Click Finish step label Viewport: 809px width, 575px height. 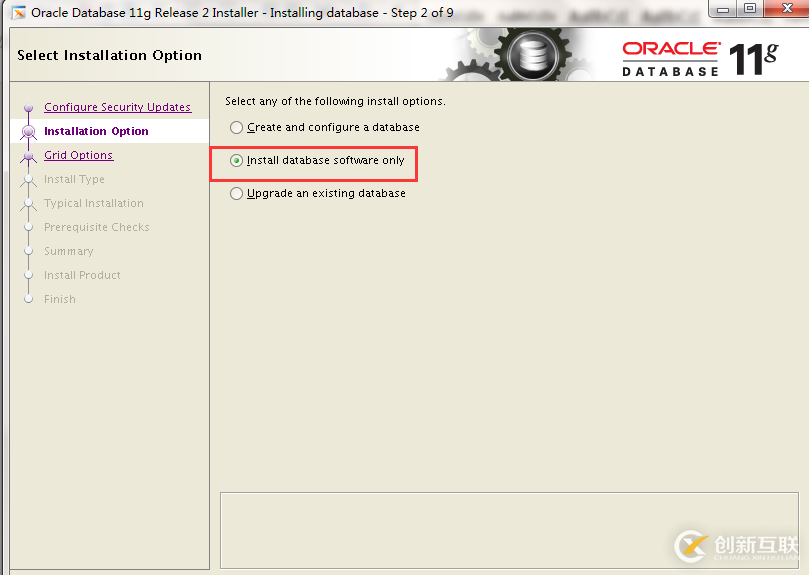pos(60,299)
